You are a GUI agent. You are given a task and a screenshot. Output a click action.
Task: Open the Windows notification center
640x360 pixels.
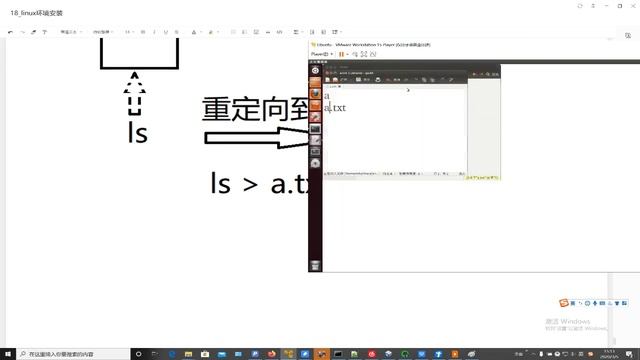[x=630, y=354]
